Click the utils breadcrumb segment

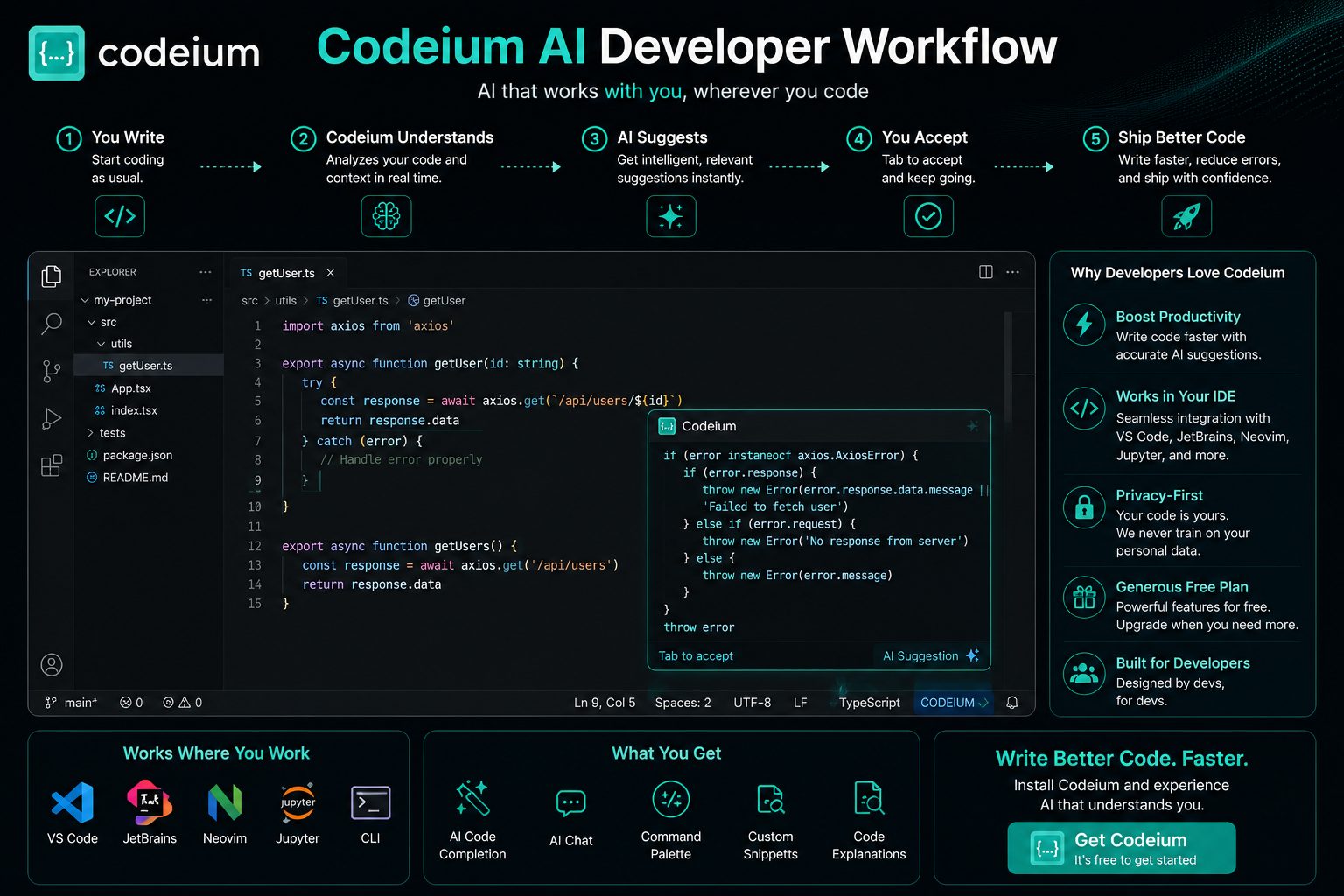click(286, 300)
